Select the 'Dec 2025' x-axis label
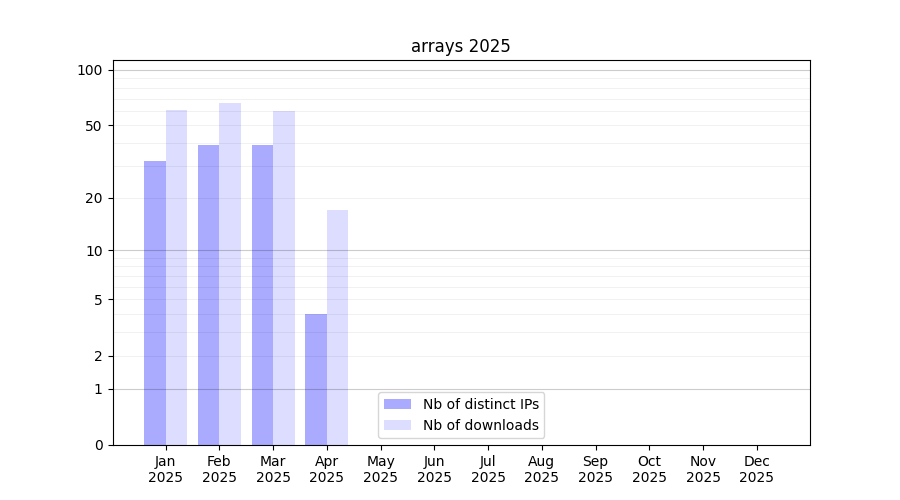900x500 pixels. pos(756,469)
